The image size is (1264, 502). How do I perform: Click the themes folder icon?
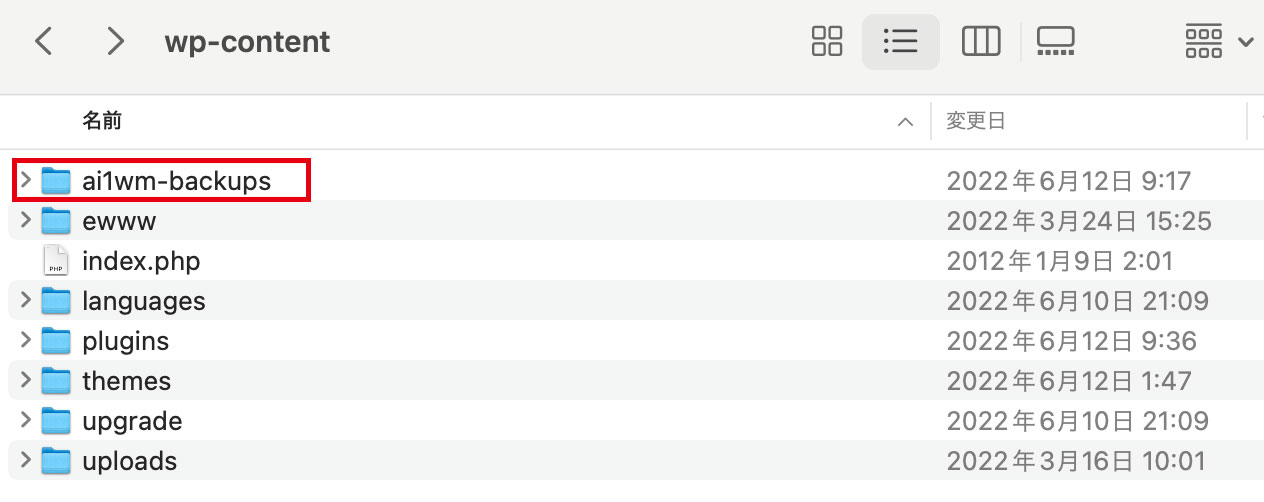click(x=56, y=381)
